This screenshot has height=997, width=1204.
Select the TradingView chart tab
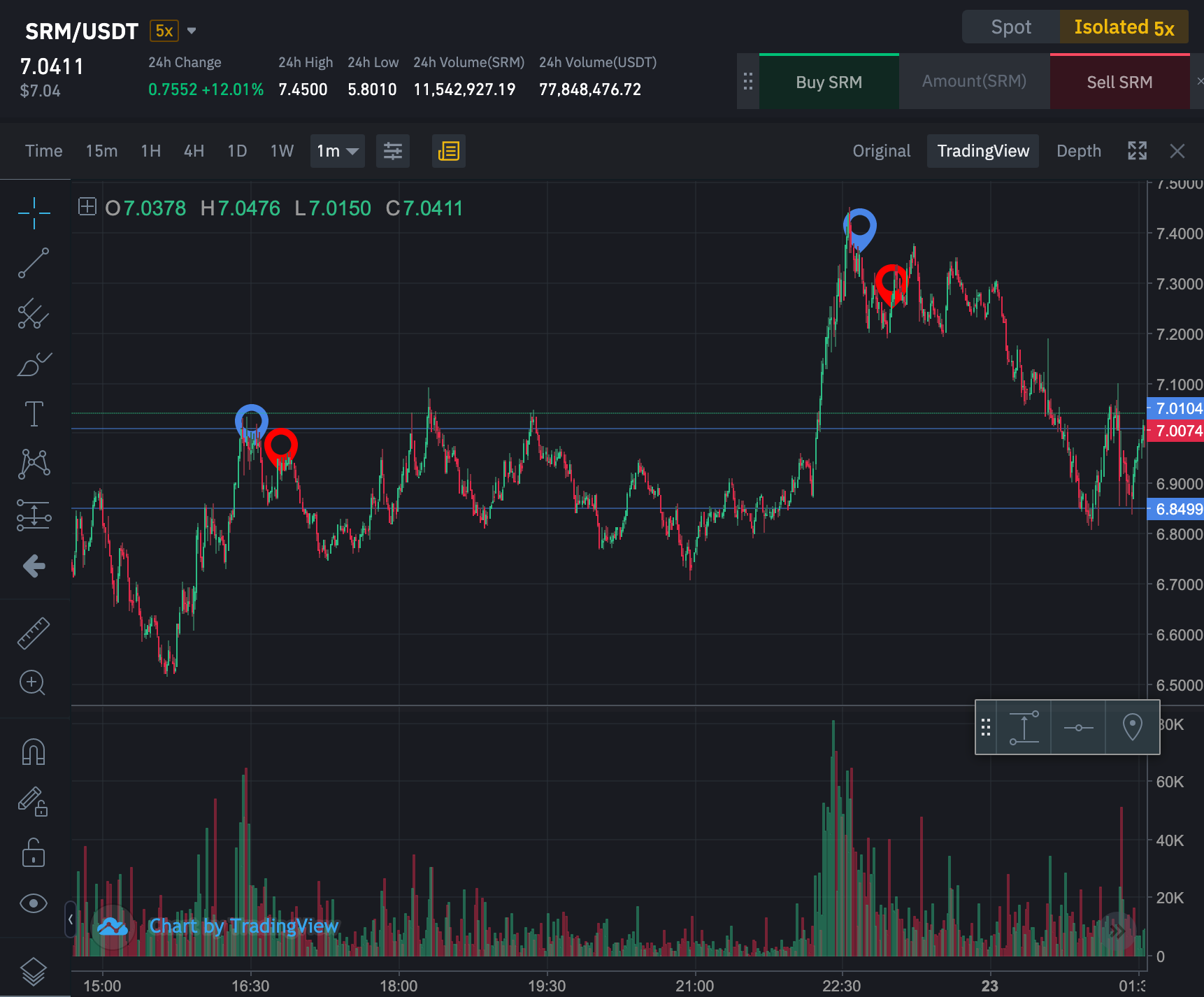(983, 151)
